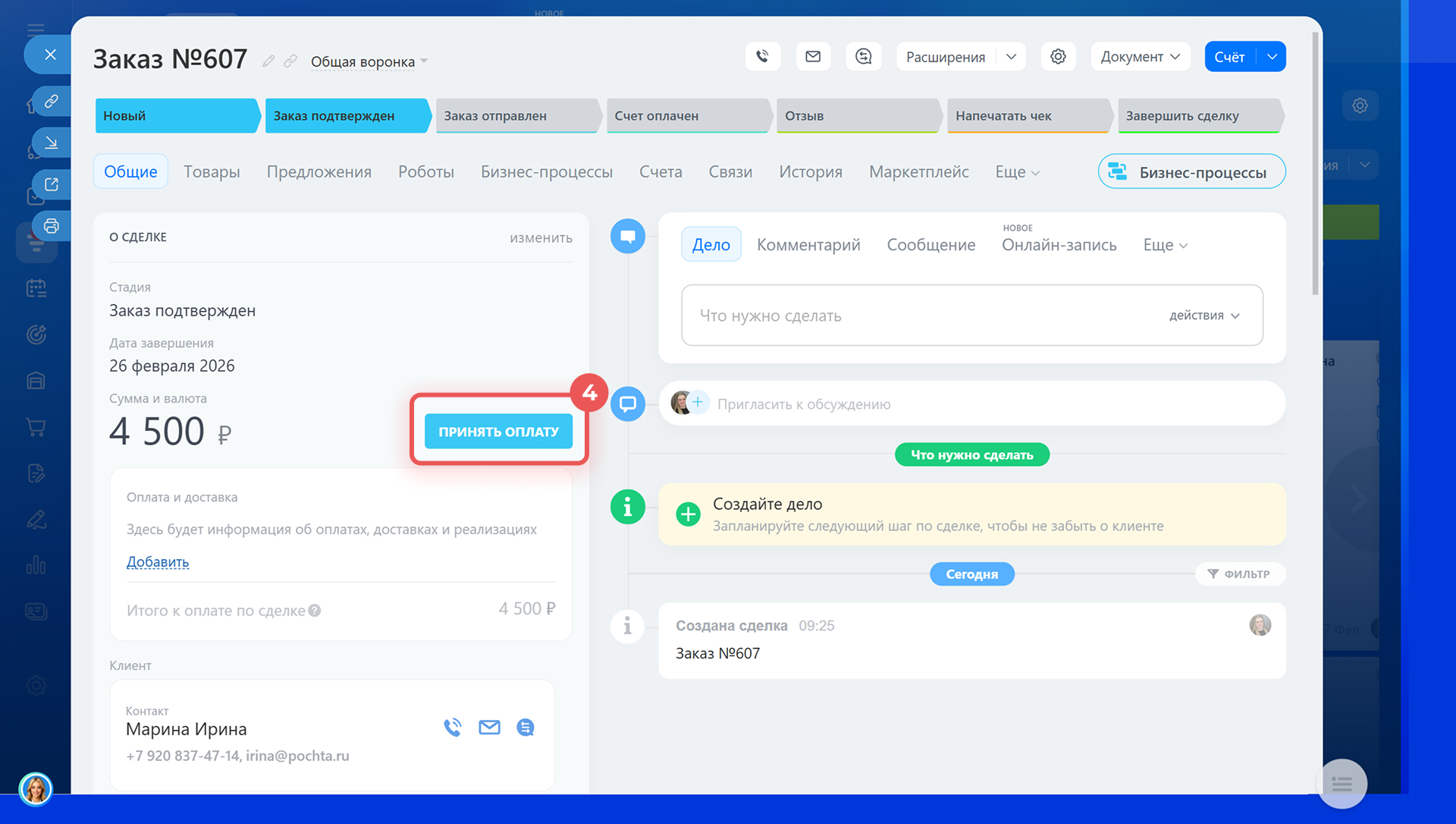Click the ПРИНЯТЬ ОПЛАТУ button
Viewport: 1456px width, 824px height.
click(x=498, y=431)
